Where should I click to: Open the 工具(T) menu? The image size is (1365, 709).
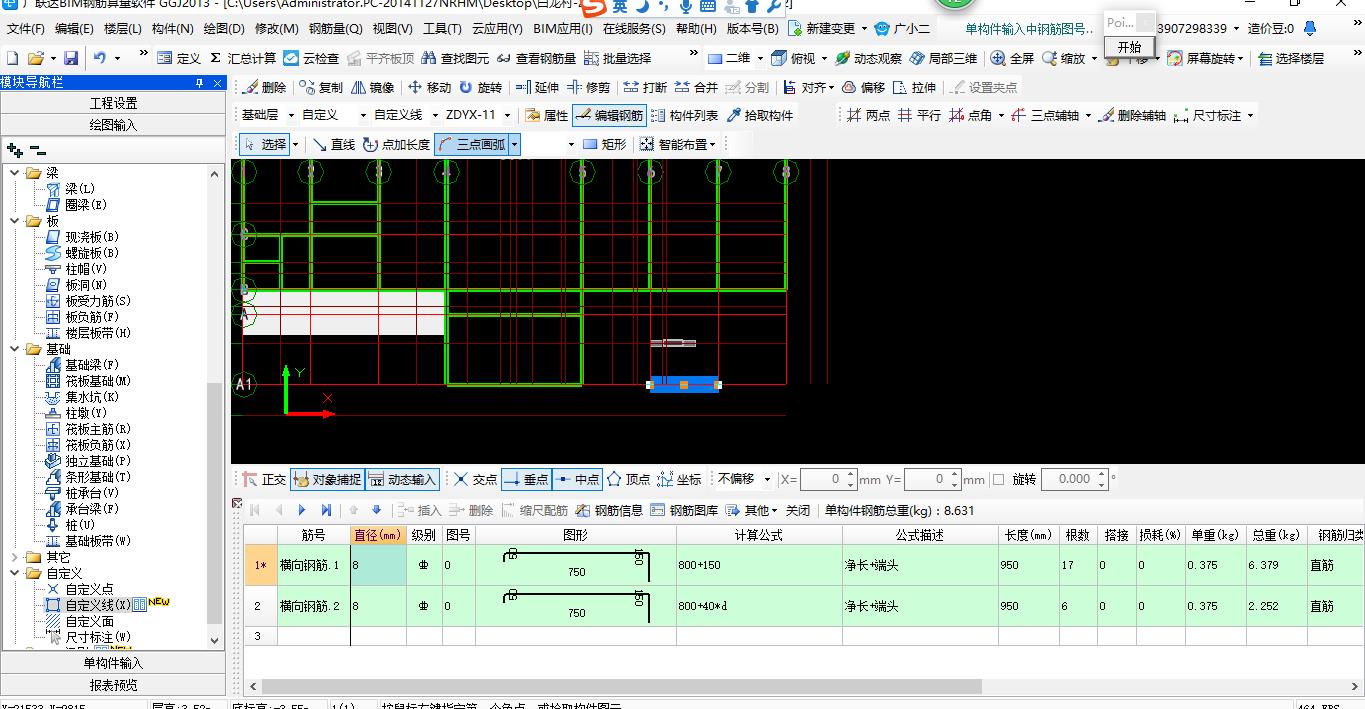[x=442, y=29]
